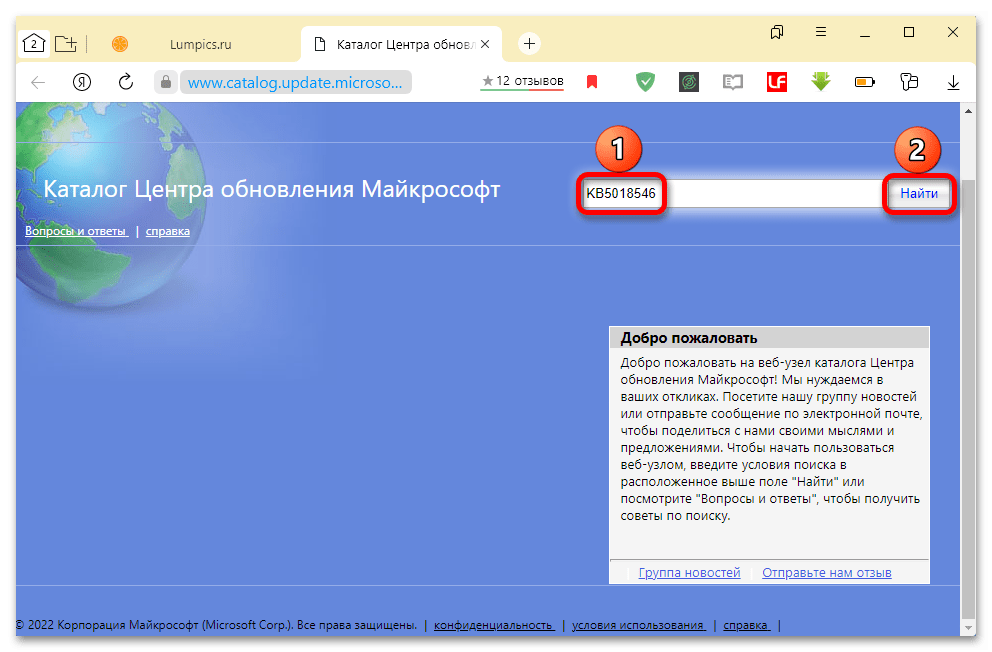Click the red LF extension icon
The width and height of the screenshot is (992, 652).
tap(777, 82)
